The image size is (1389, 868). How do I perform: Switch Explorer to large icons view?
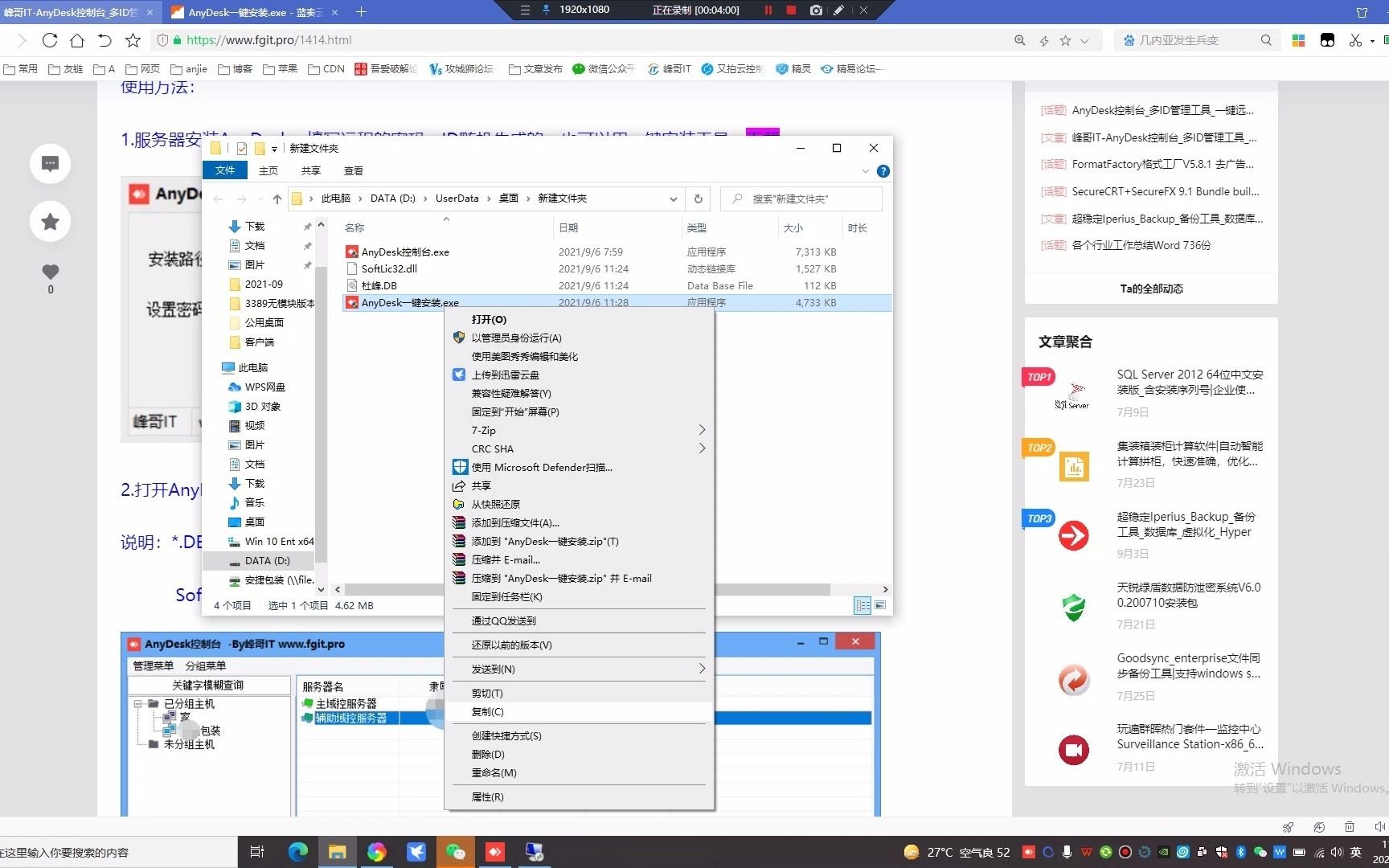[x=880, y=605]
